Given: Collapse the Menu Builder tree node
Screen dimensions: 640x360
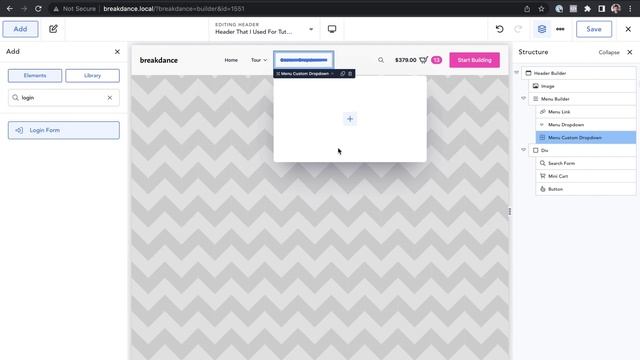Looking at the screenshot, I should pyautogui.click(x=524, y=98).
